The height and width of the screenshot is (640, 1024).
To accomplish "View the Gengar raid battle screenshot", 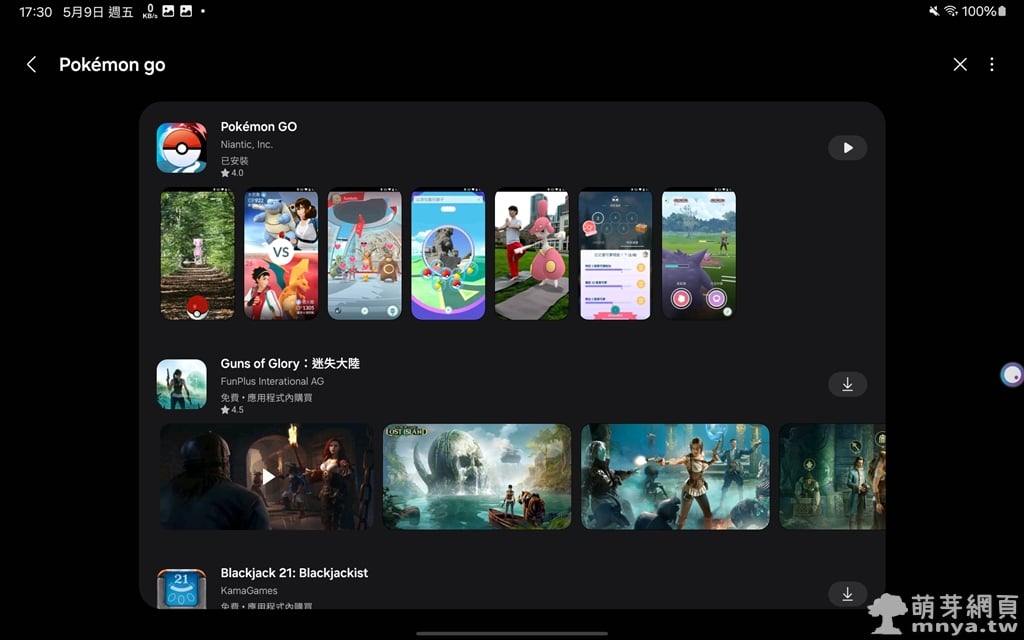I will tap(699, 255).
